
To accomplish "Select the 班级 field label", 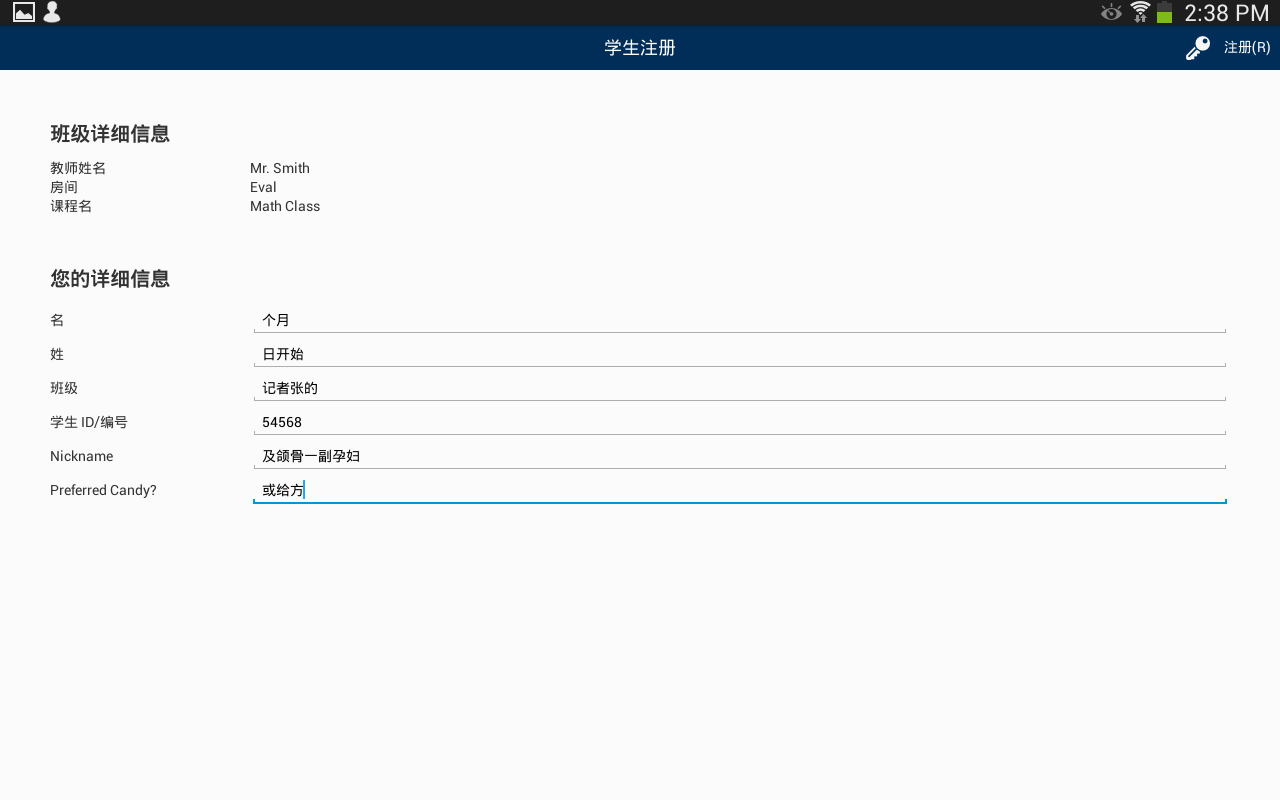I will pyautogui.click(x=64, y=388).
